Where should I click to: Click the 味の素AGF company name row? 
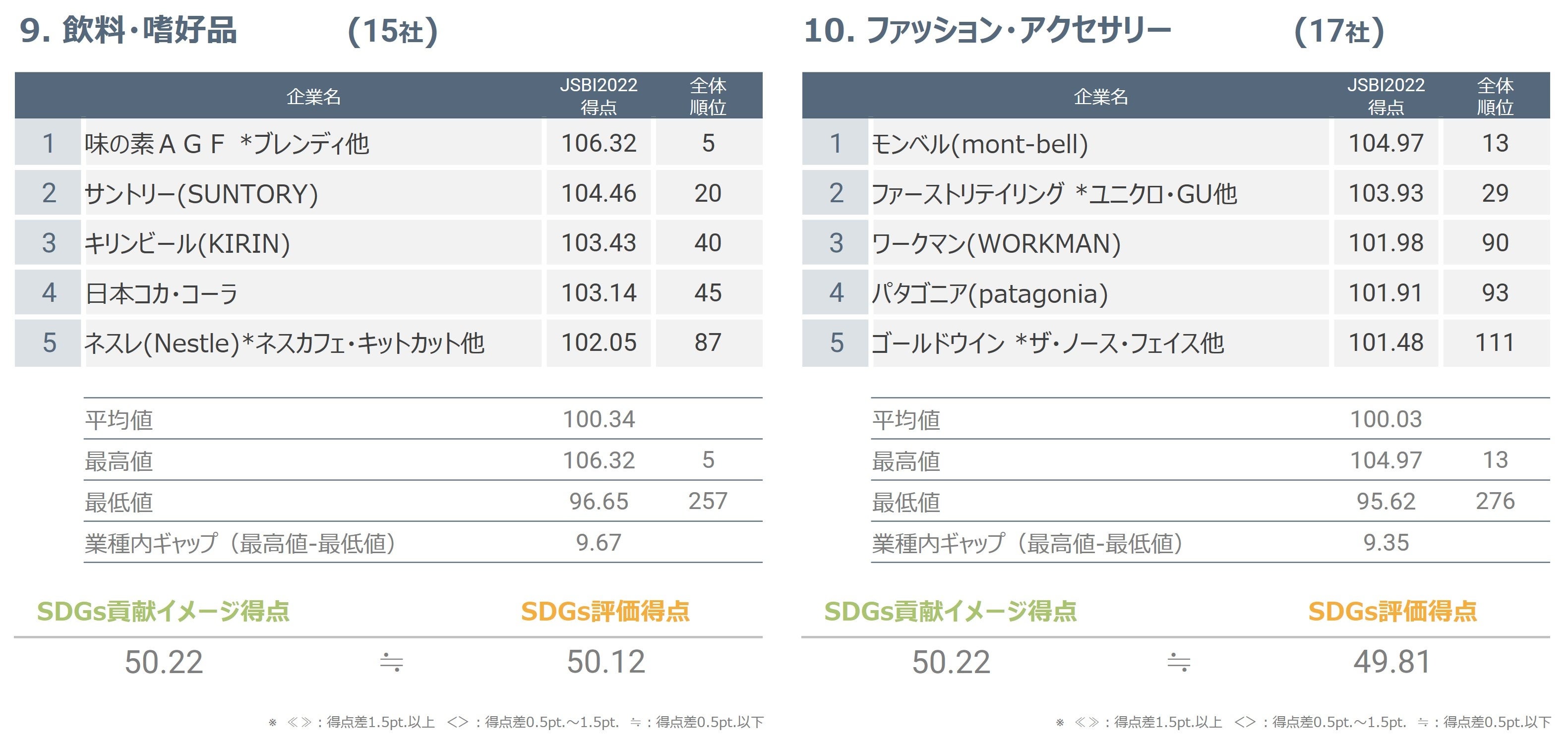[x=227, y=144]
